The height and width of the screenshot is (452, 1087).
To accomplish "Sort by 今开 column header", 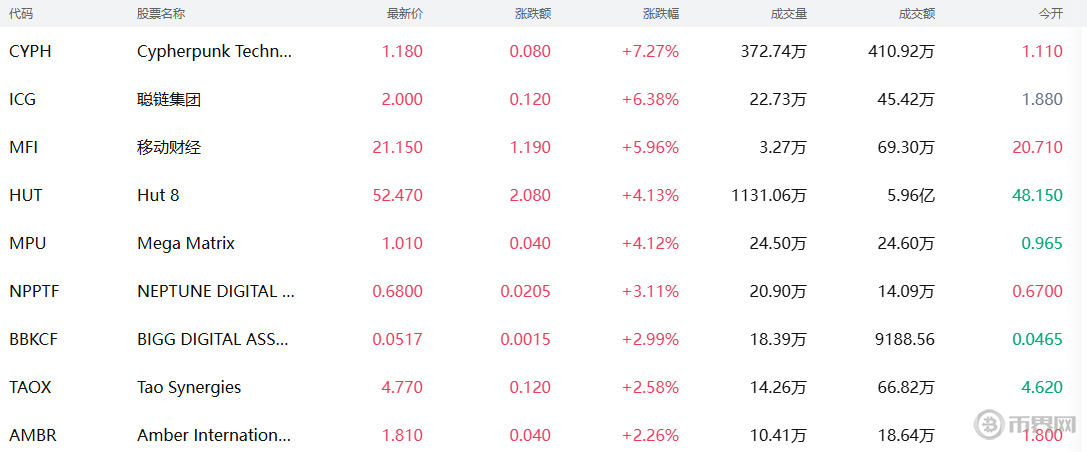I will pos(1051,14).
